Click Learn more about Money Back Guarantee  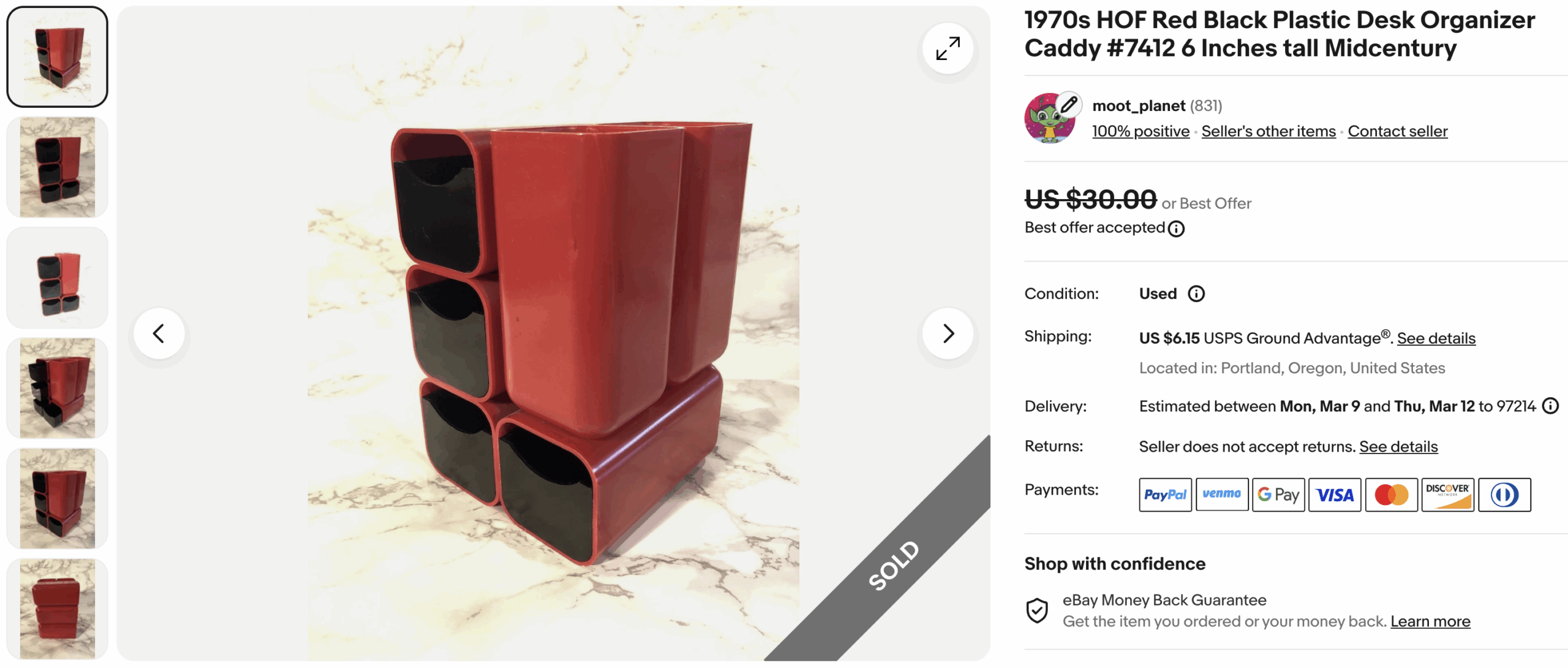(1430, 621)
